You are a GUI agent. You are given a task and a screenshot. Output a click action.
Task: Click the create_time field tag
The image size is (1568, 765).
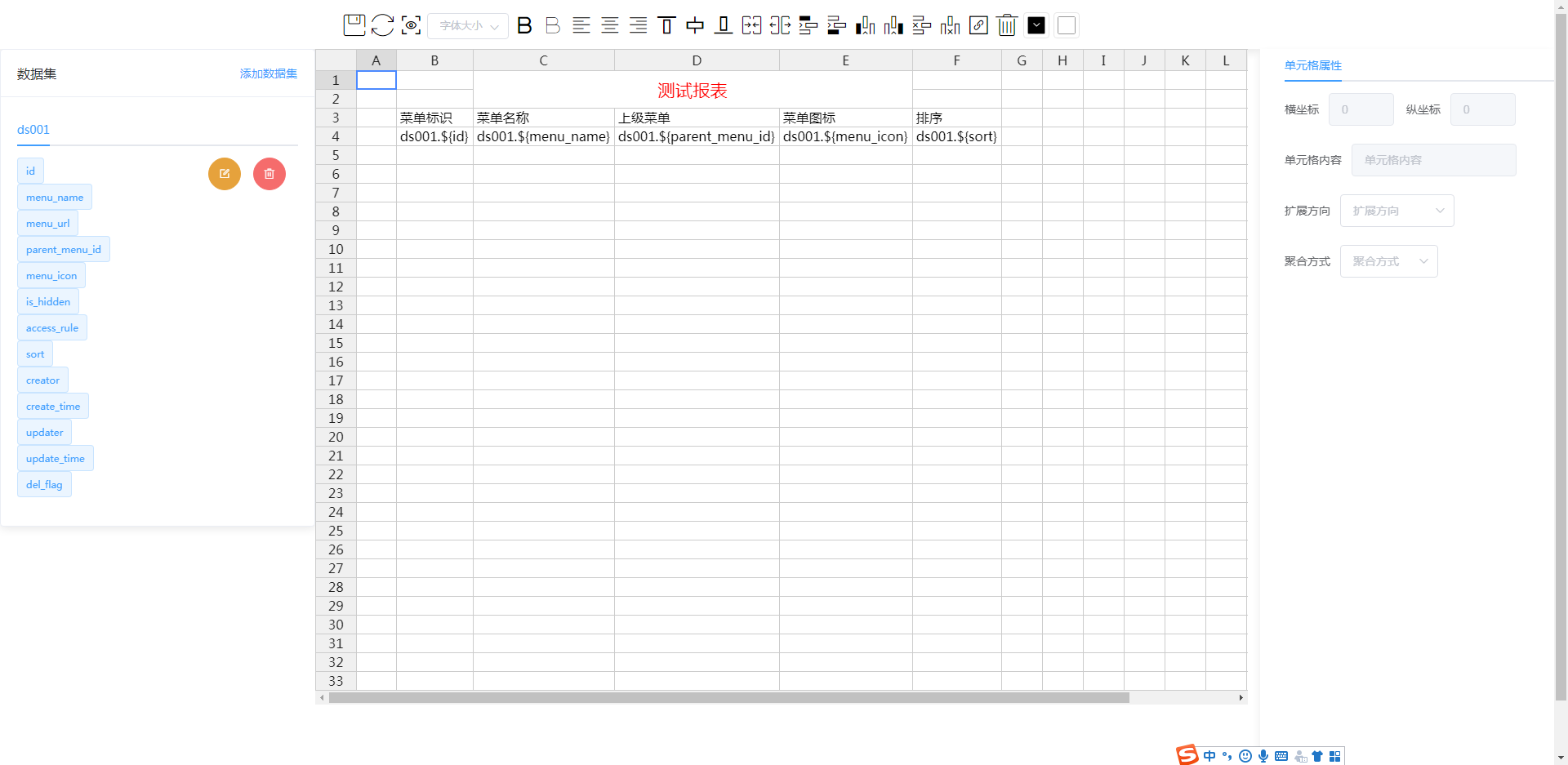[53, 406]
